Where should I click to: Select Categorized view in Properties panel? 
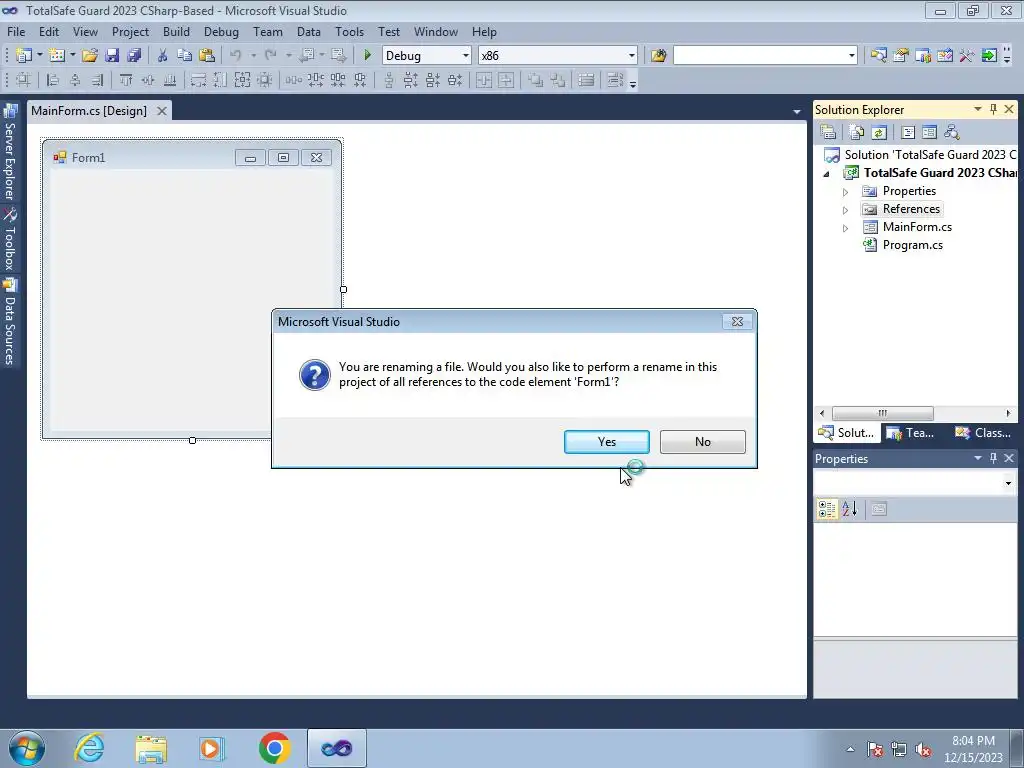point(827,509)
